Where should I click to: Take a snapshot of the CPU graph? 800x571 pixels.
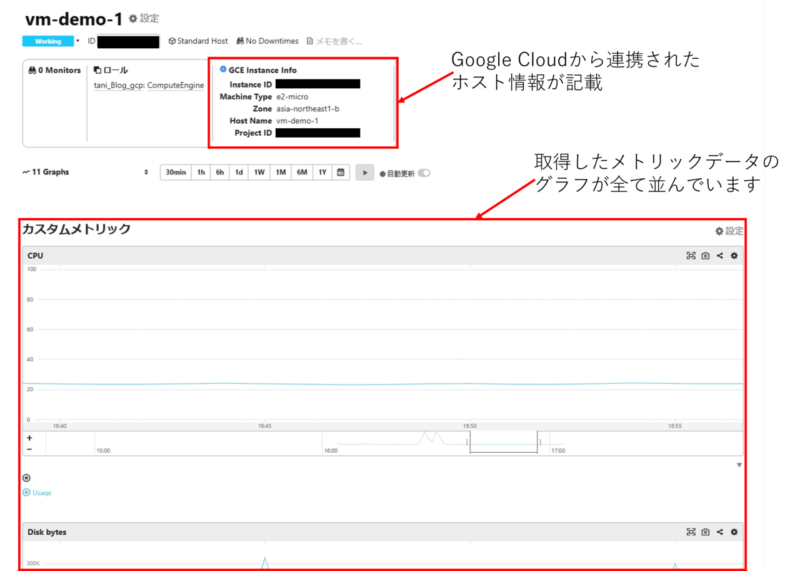point(705,256)
